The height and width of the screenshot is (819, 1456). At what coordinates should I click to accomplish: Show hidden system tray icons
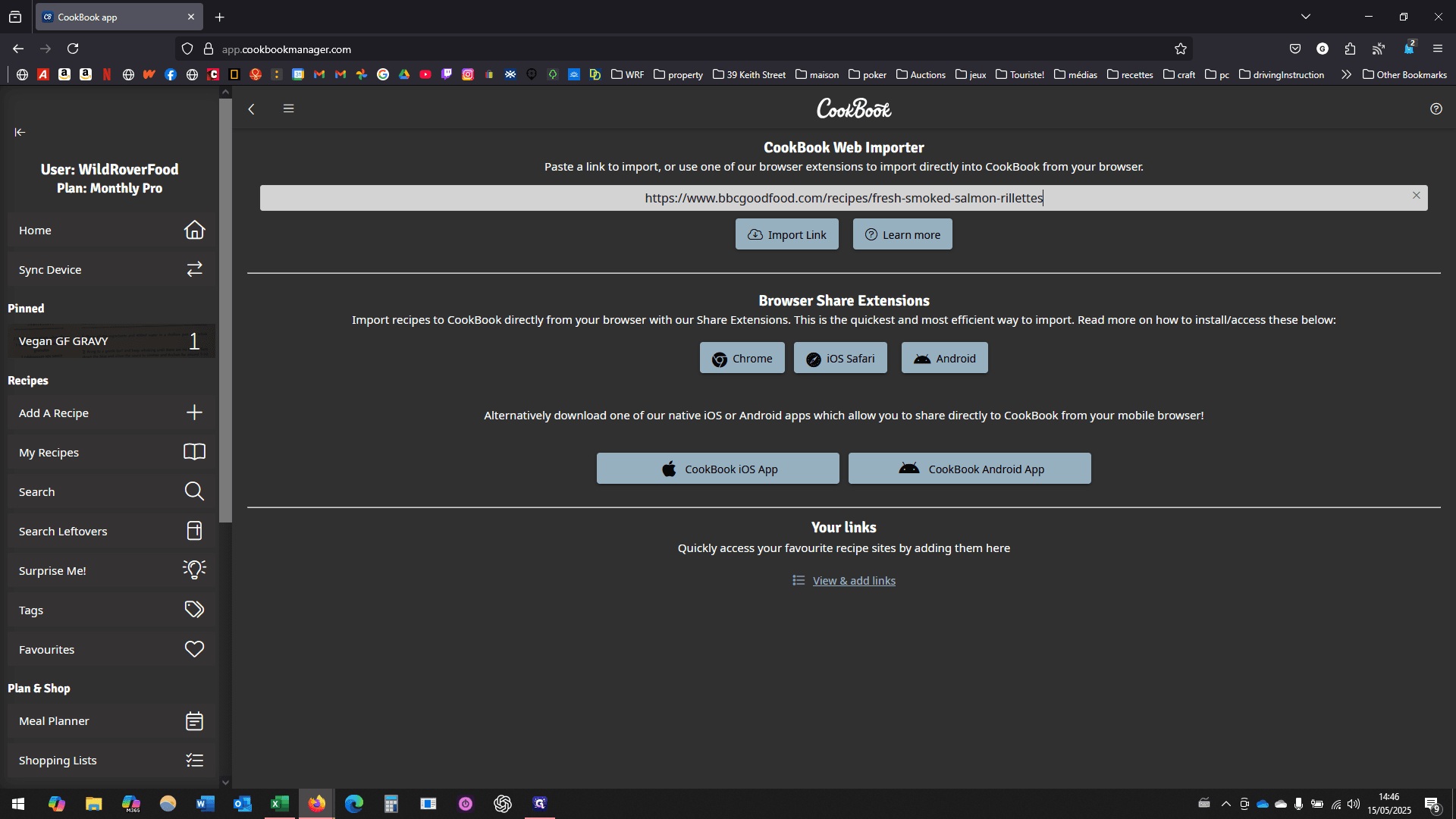[1225, 804]
